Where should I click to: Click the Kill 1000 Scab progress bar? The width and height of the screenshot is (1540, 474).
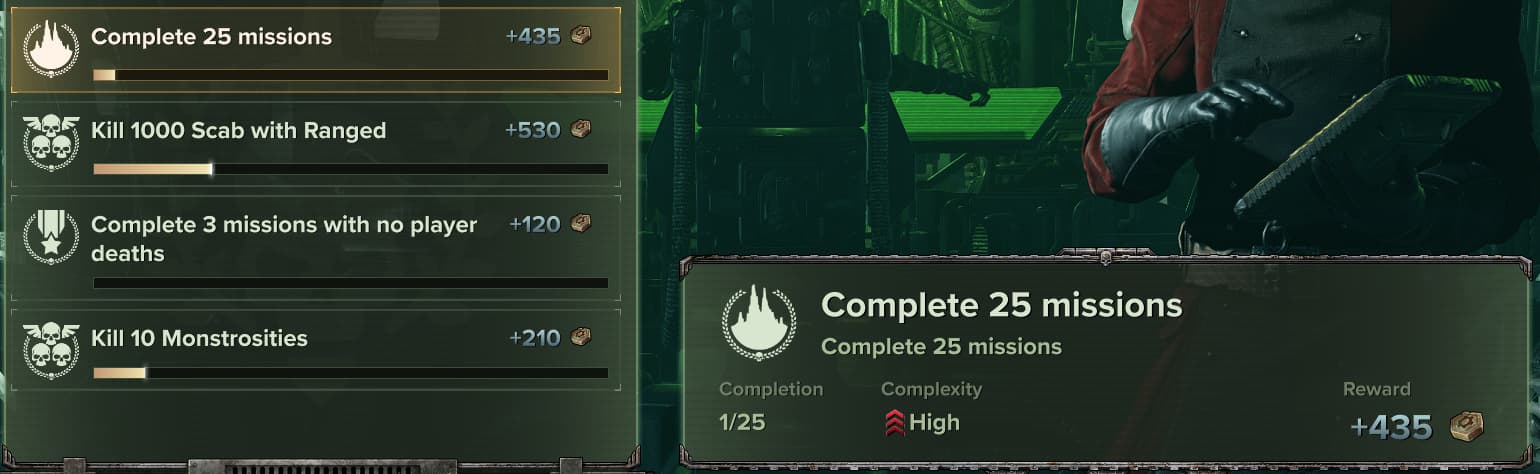351,169
